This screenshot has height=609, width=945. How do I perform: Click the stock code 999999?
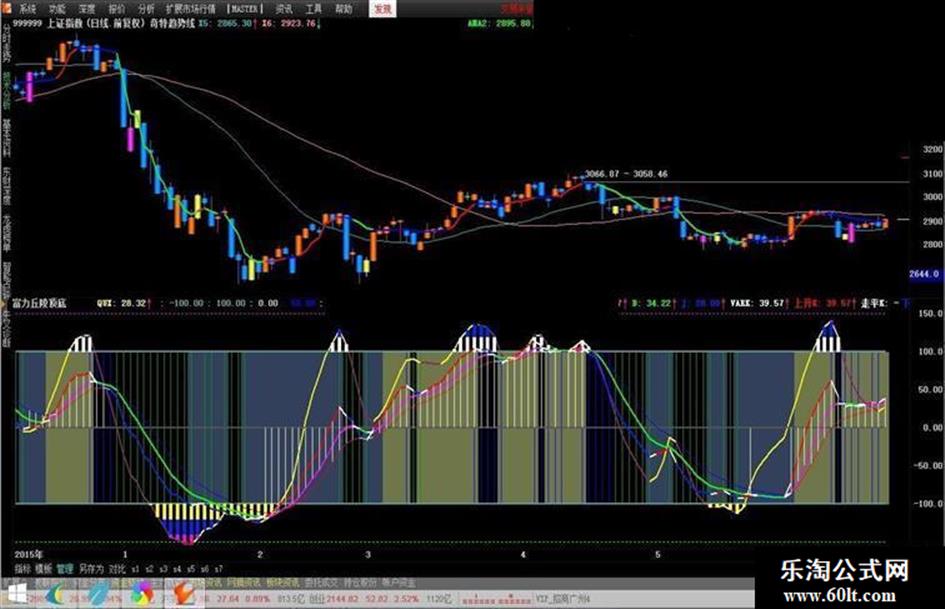click(27, 24)
